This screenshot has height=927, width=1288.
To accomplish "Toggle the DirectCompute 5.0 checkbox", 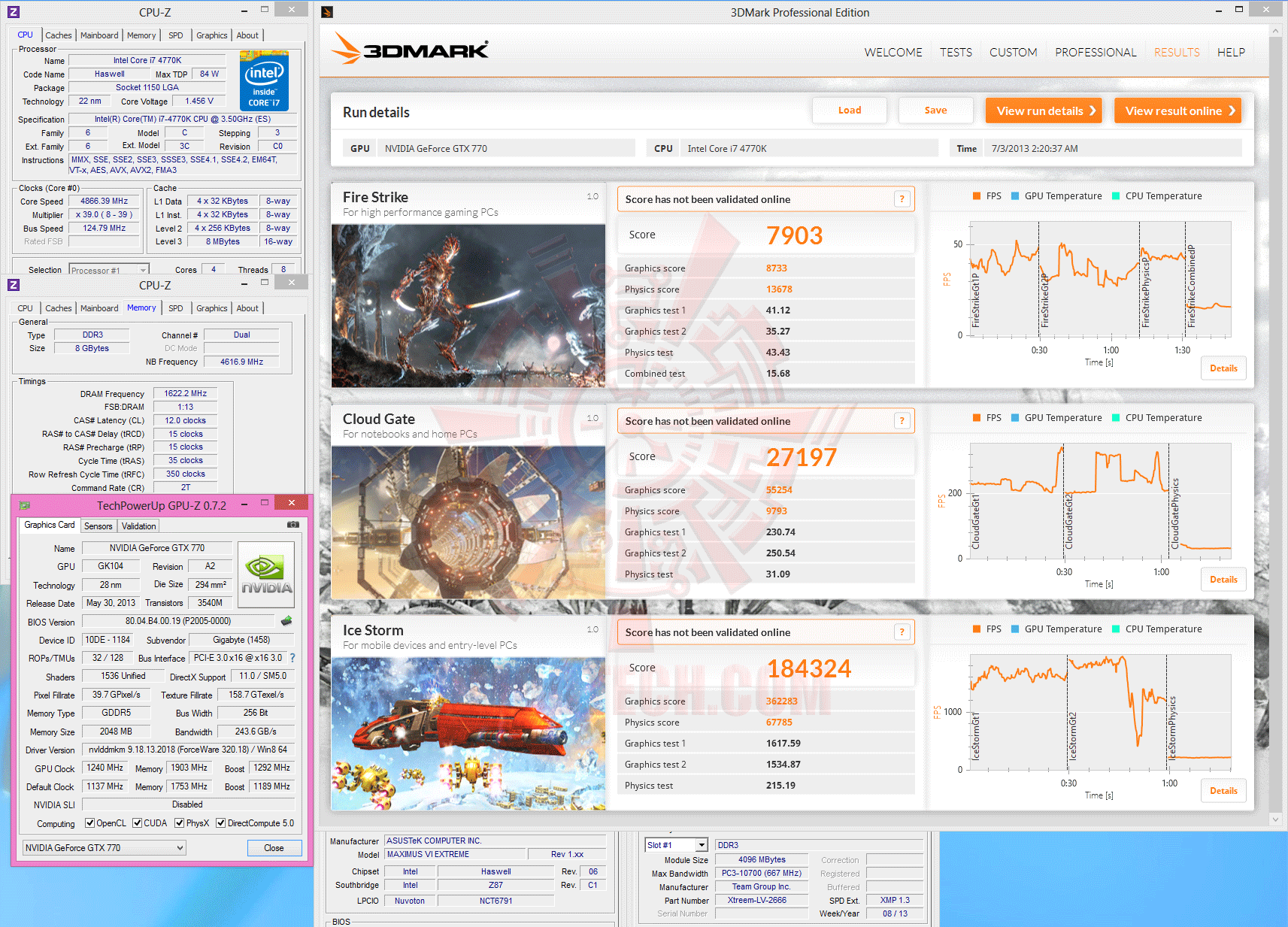I will [221, 823].
